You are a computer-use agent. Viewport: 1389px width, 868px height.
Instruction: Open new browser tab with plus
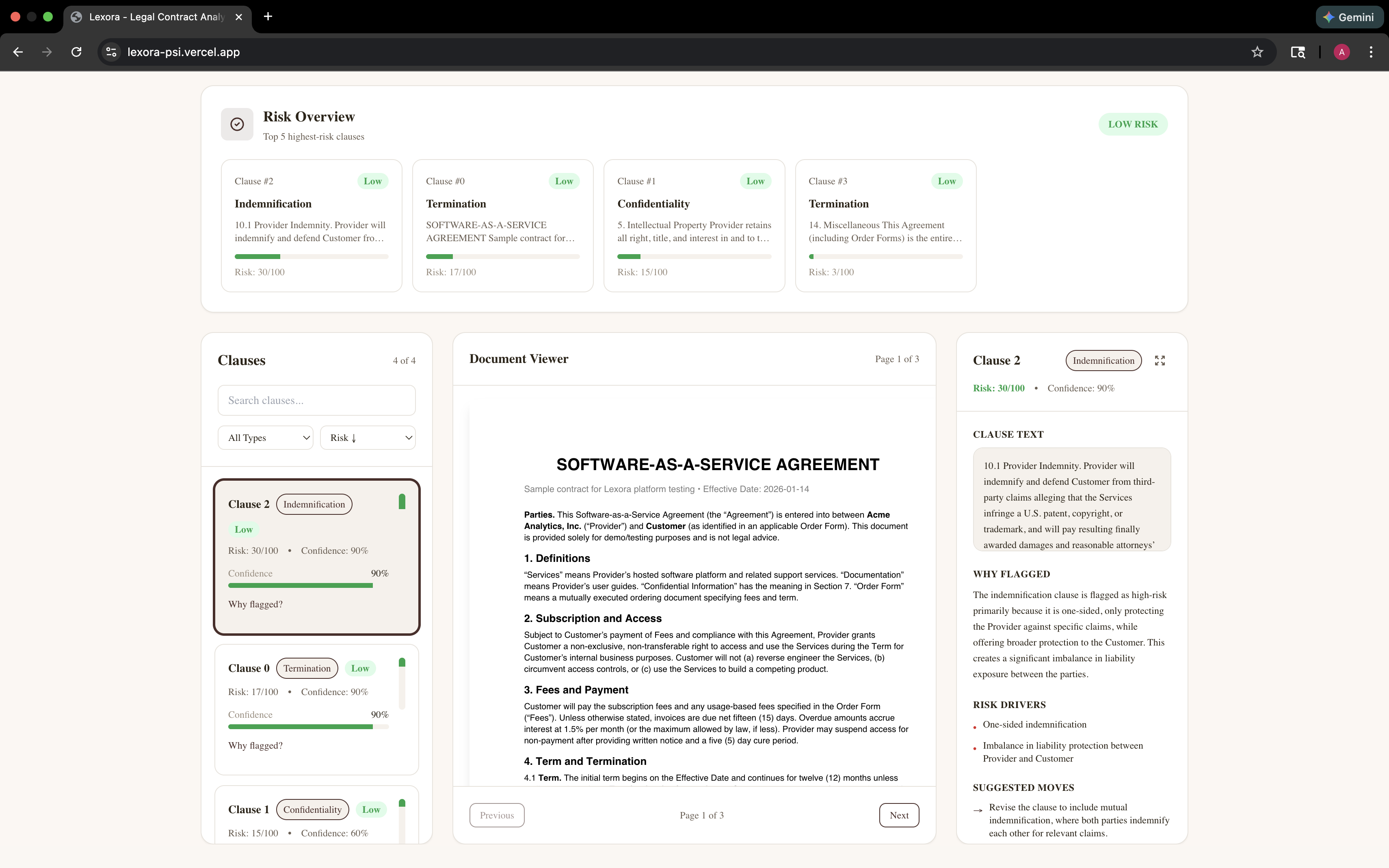pyautogui.click(x=268, y=17)
